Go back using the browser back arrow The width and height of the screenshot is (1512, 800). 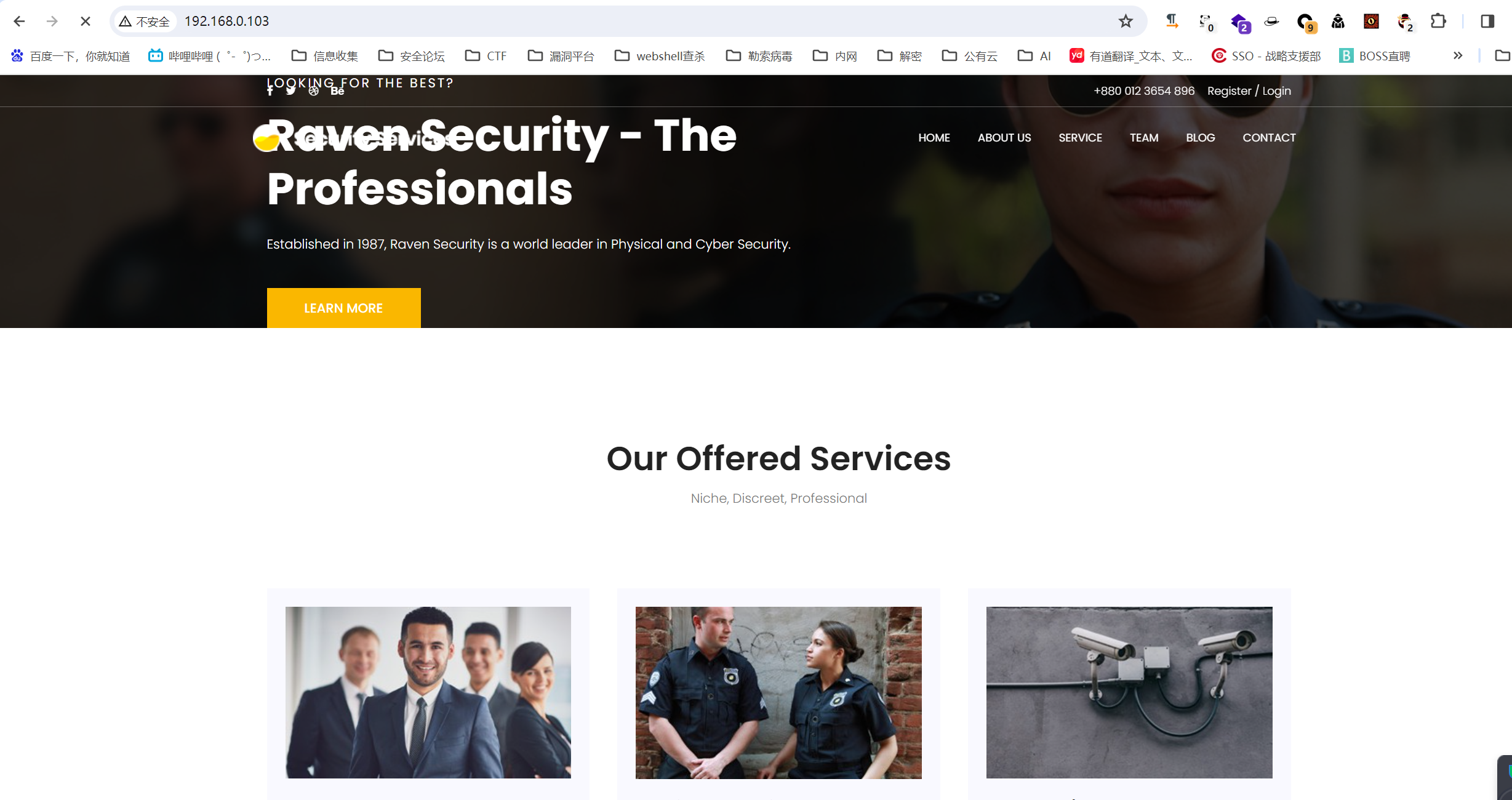coord(19,22)
